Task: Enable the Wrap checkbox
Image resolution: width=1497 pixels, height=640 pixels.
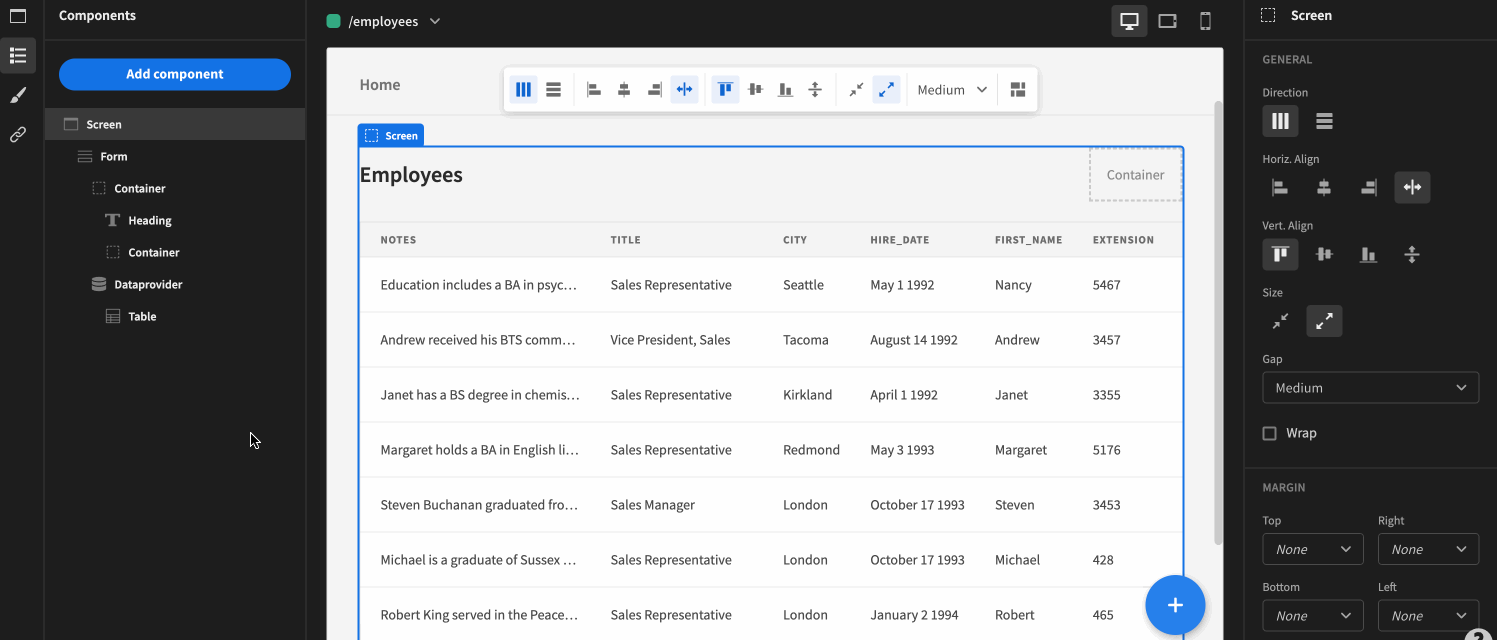Action: pyautogui.click(x=1270, y=433)
